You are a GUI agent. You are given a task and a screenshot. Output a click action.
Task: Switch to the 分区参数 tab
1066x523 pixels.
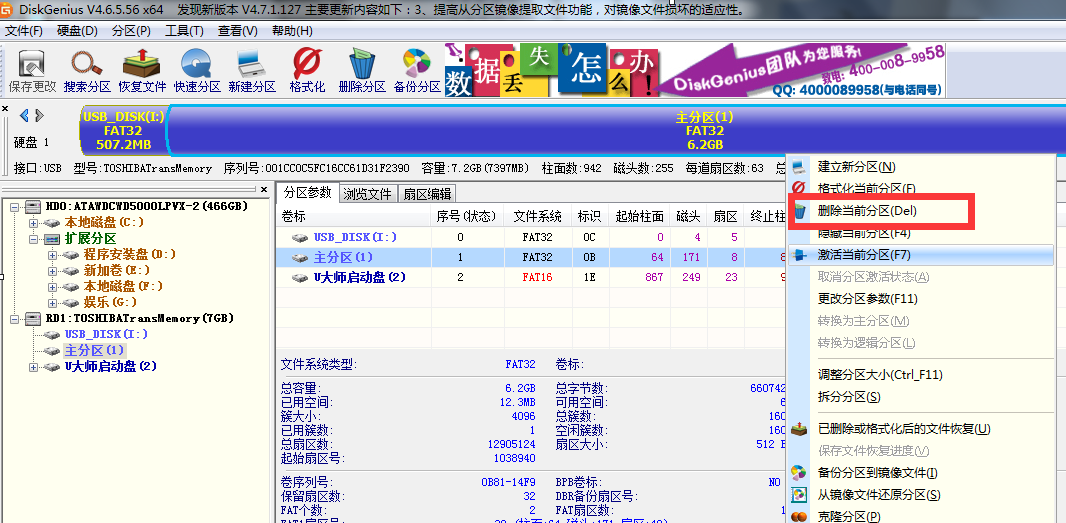[308, 192]
